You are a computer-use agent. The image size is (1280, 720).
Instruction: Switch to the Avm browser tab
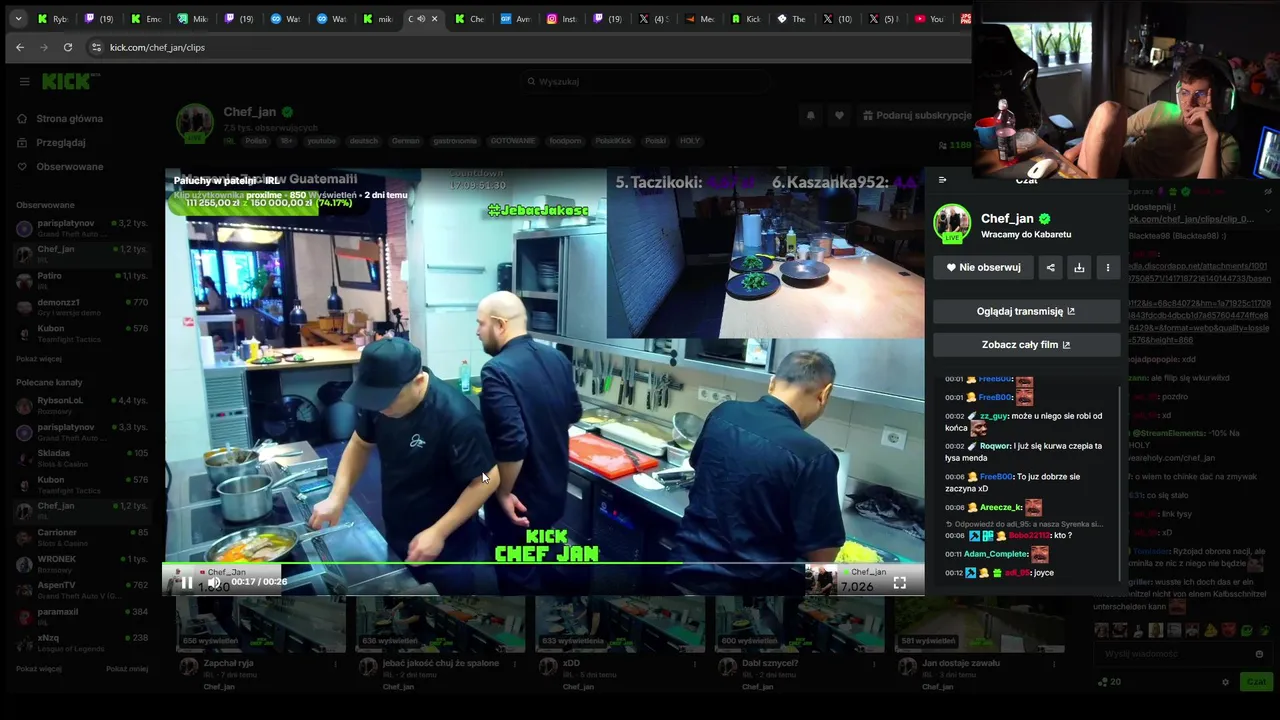pyautogui.click(x=515, y=18)
